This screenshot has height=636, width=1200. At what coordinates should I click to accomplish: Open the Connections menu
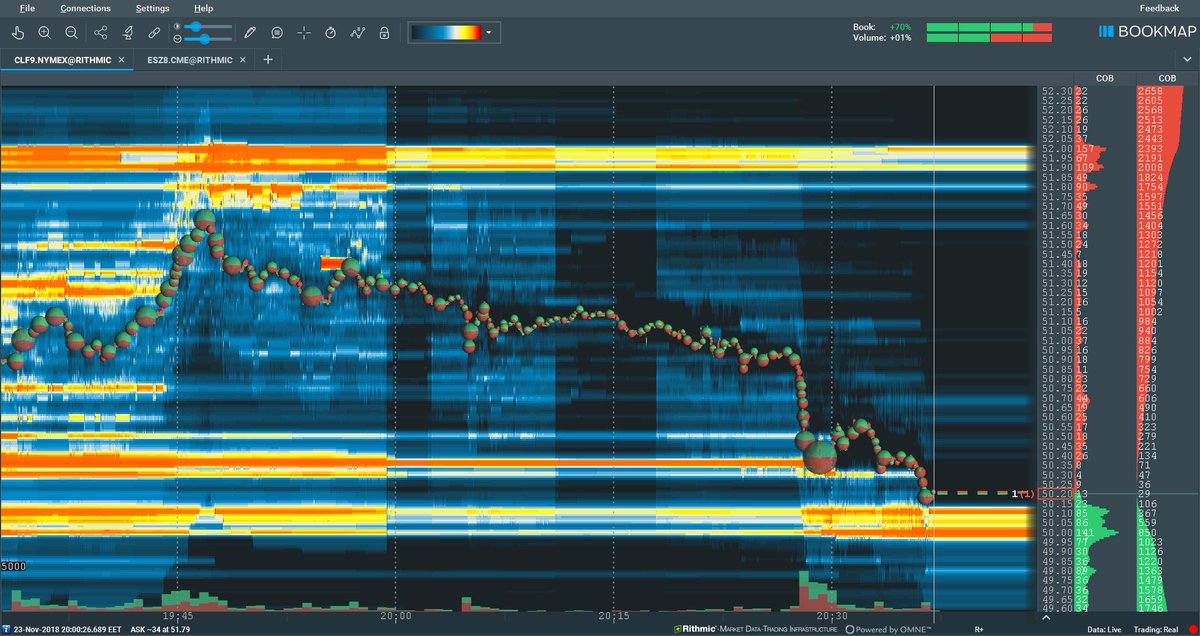[86, 8]
